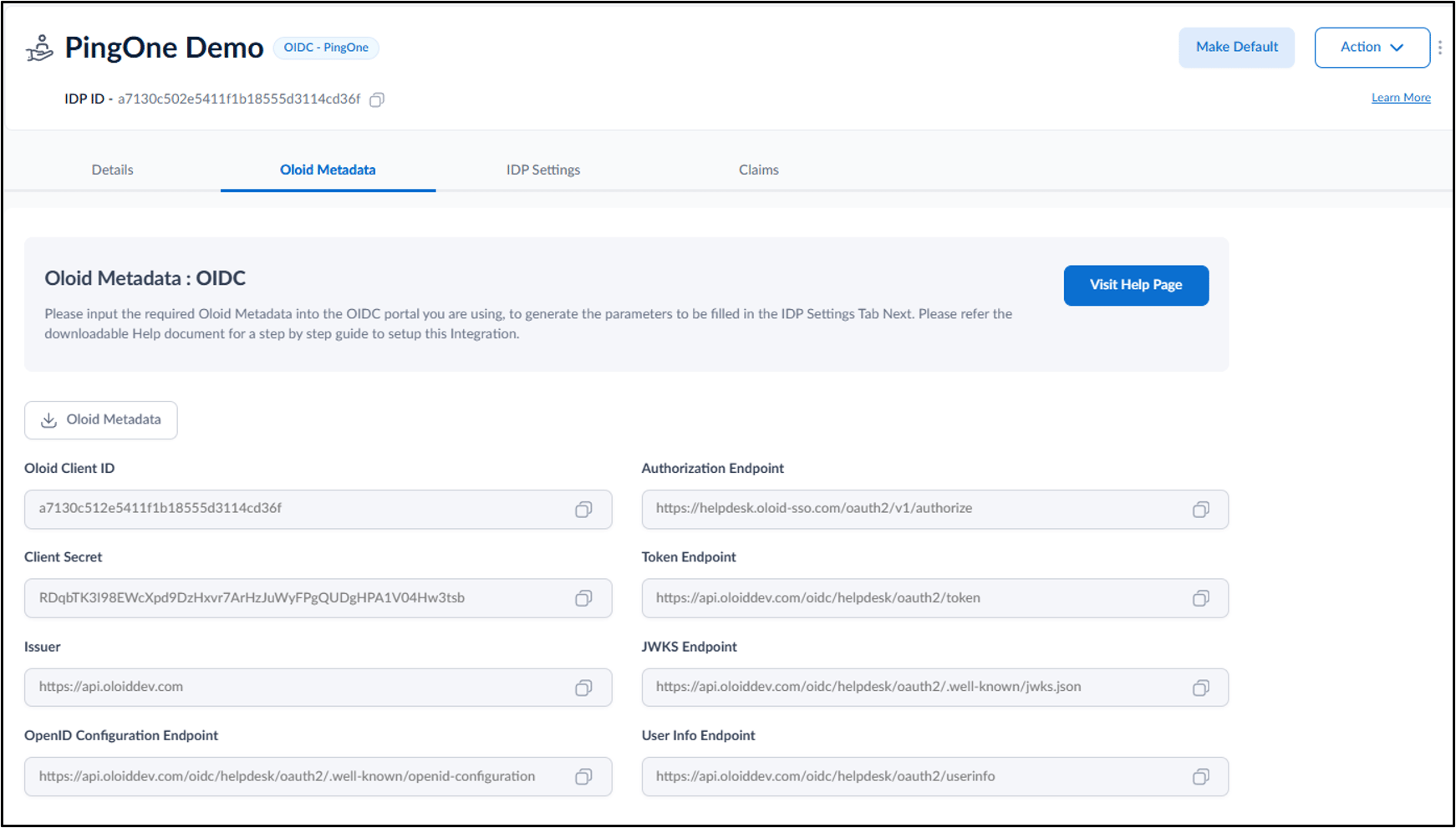Copy the Client Secret value

pyautogui.click(x=583, y=598)
